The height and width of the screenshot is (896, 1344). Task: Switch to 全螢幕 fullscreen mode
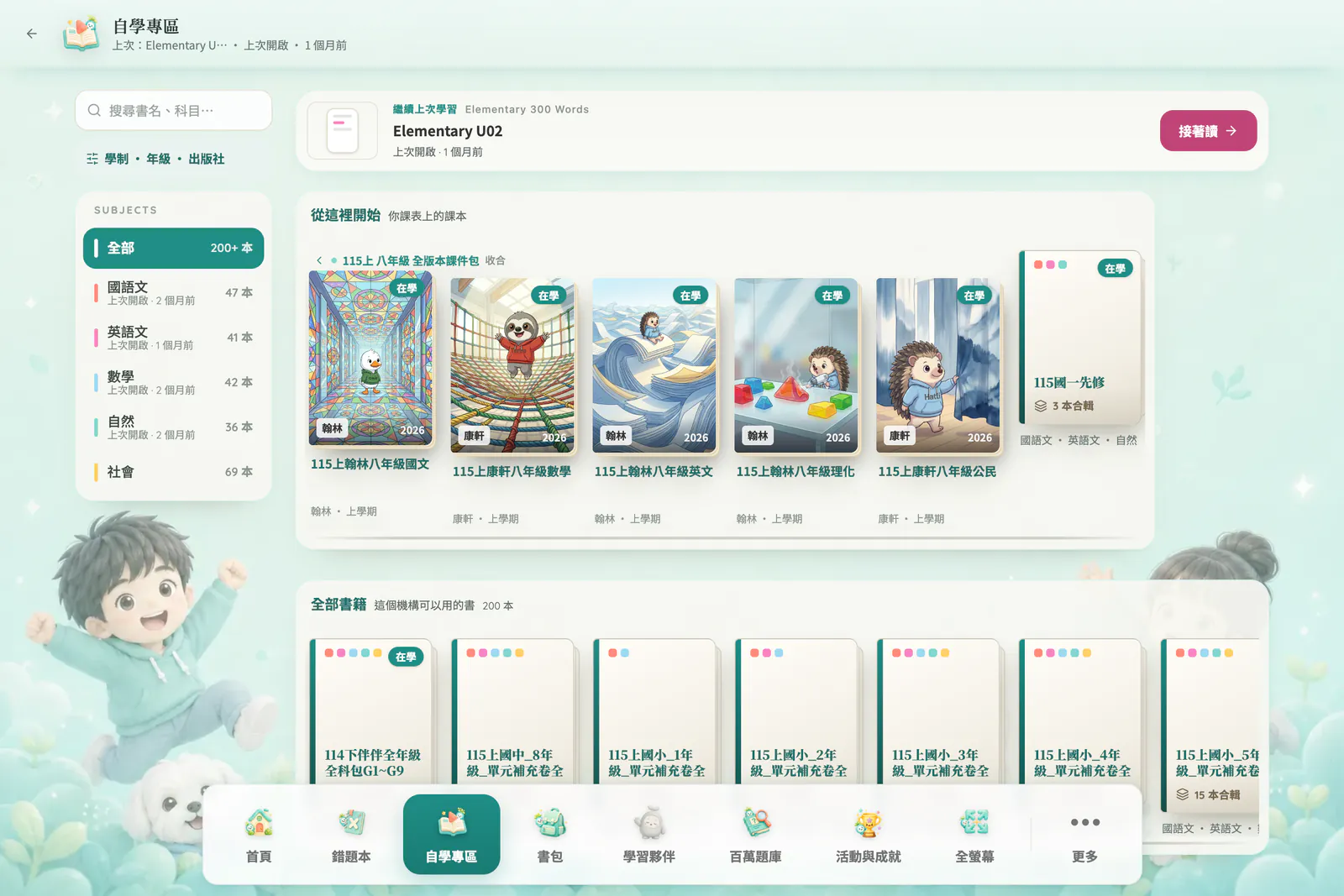coord(974,835)
